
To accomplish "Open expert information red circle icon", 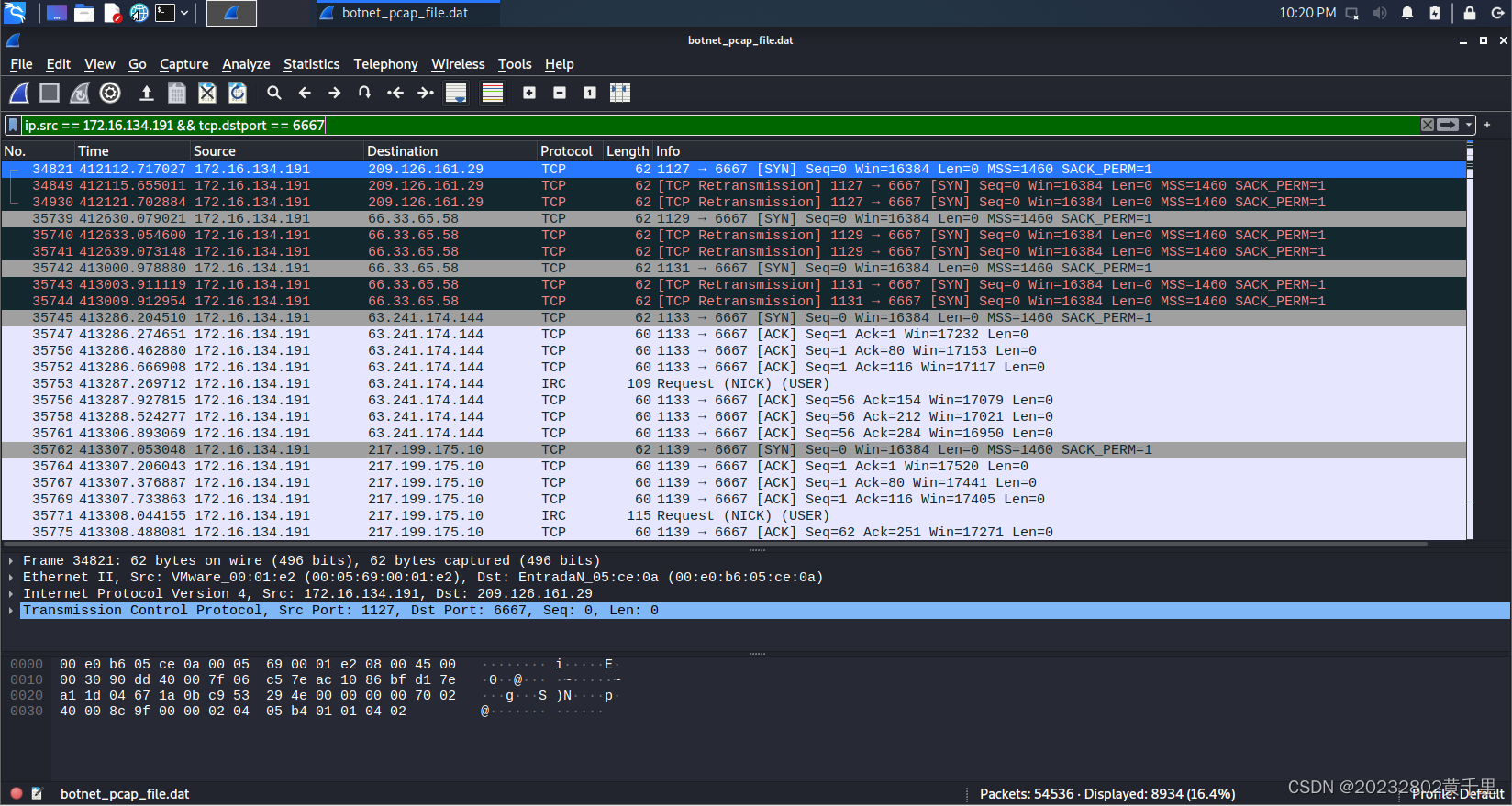I will point(17,794).
